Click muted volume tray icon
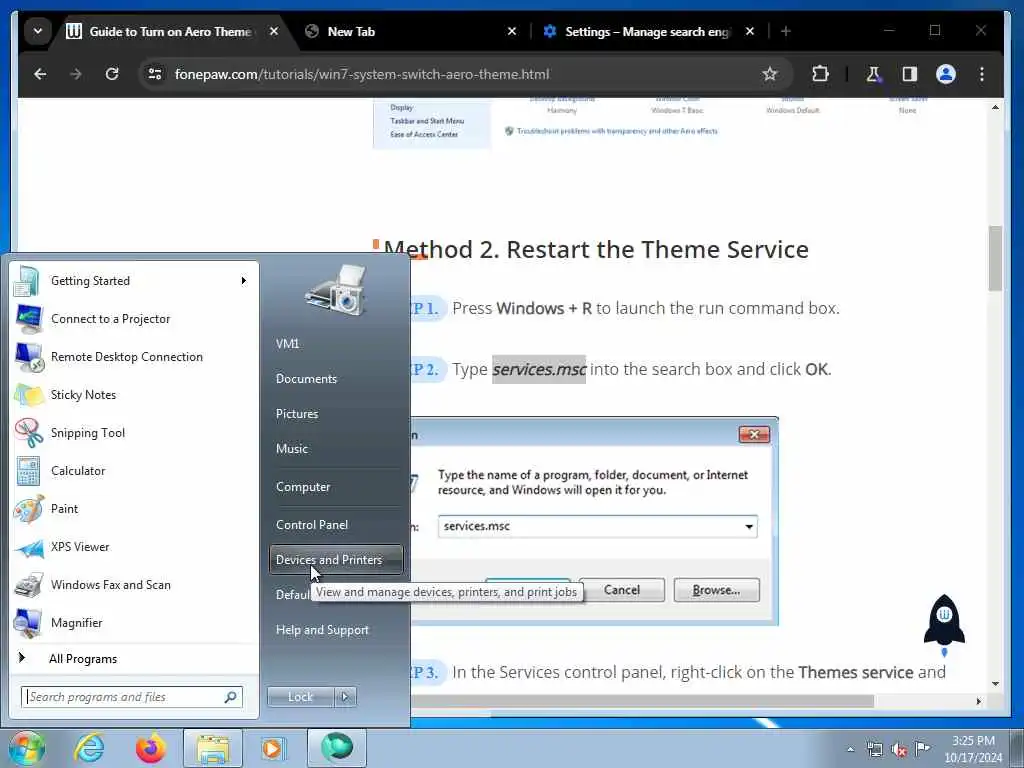The width and height of the screenshot is (1024, 768). tap(899, 750)
